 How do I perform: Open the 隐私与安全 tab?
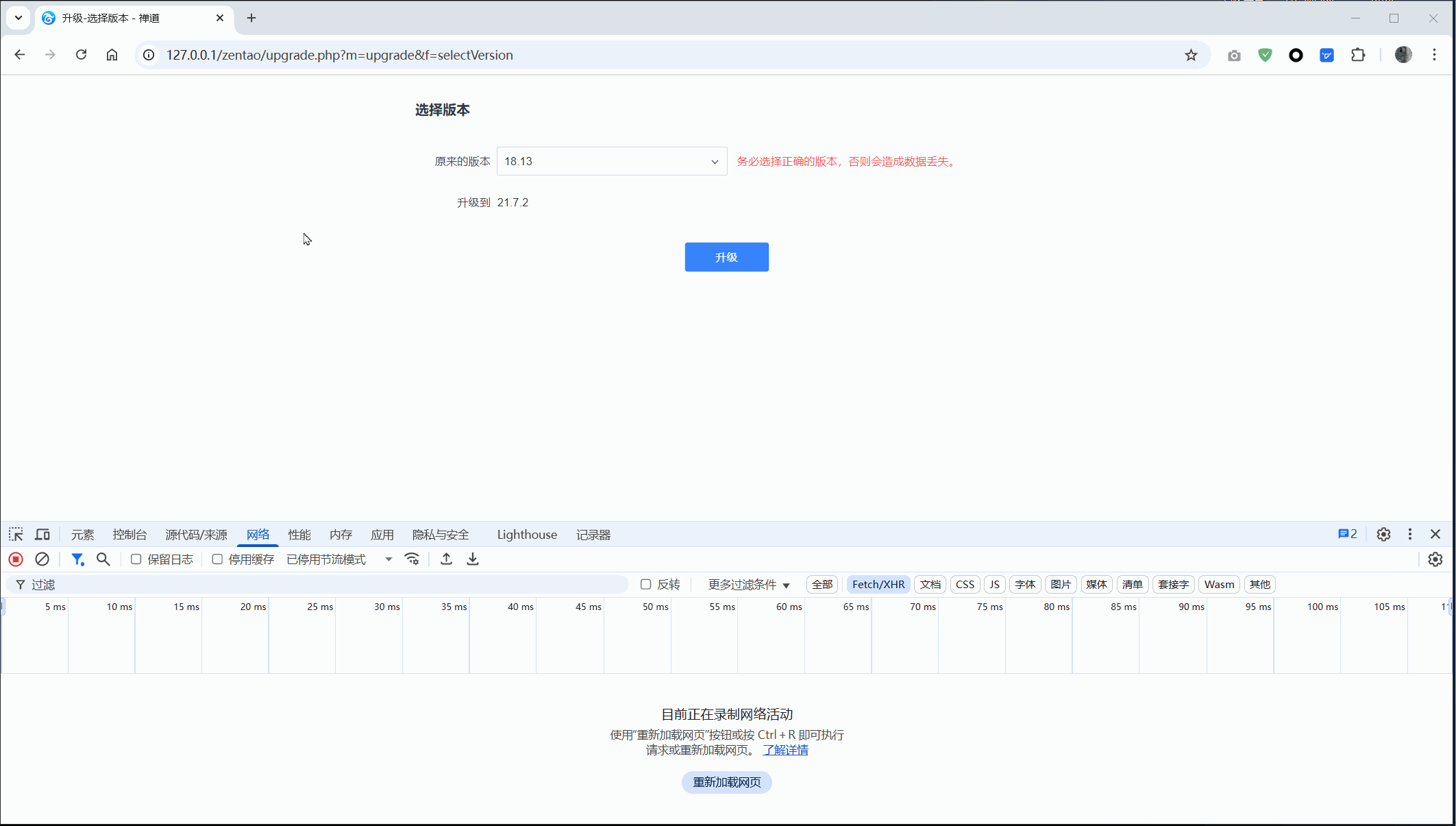pos(441,535)
